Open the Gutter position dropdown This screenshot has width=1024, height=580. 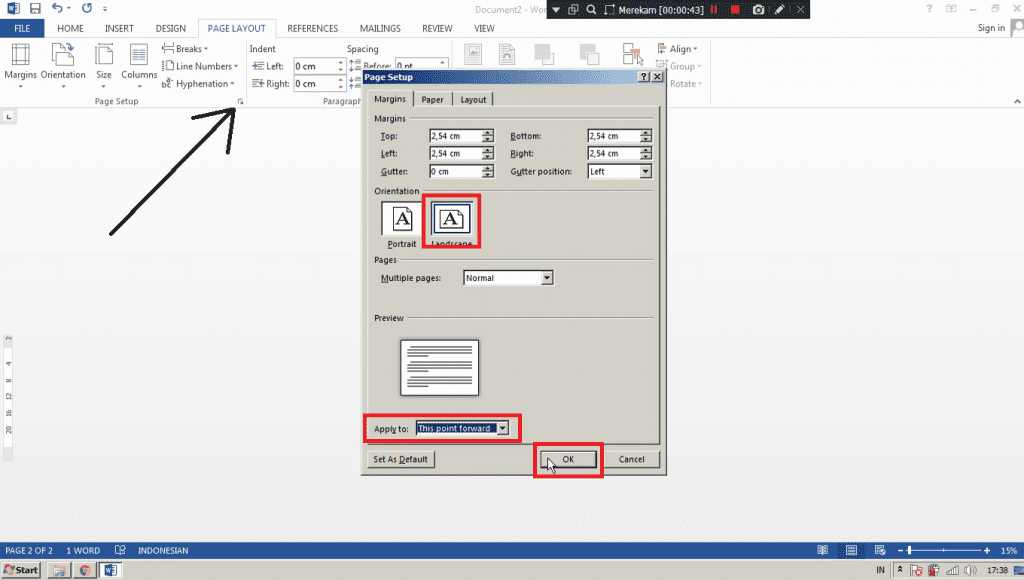(x=645, y=172)
